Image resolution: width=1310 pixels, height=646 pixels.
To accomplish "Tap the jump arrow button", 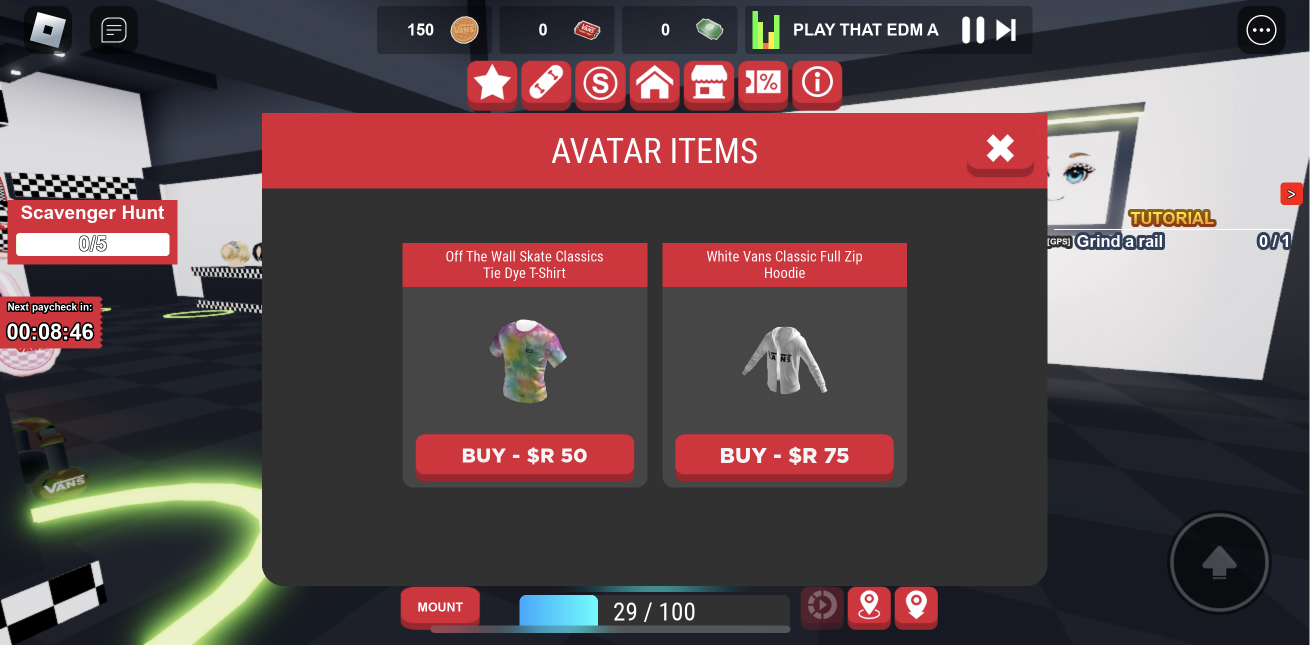I will tap(1219, 562).
